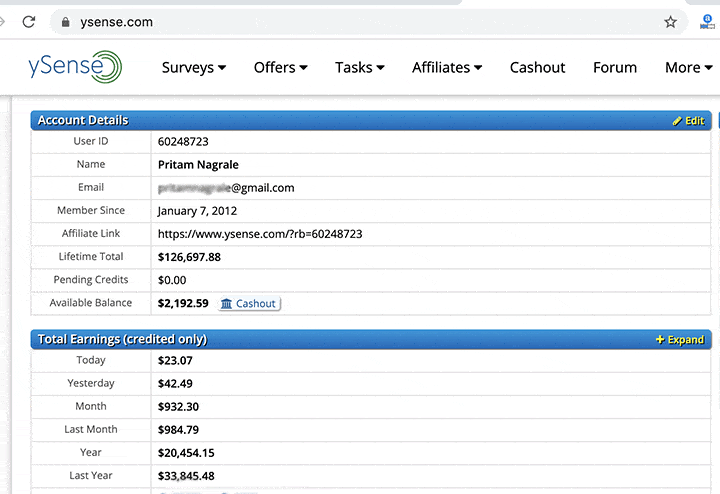Click Expand link in Total Earnings header
This screenshot has width=720, height=494.
point(680,339)
